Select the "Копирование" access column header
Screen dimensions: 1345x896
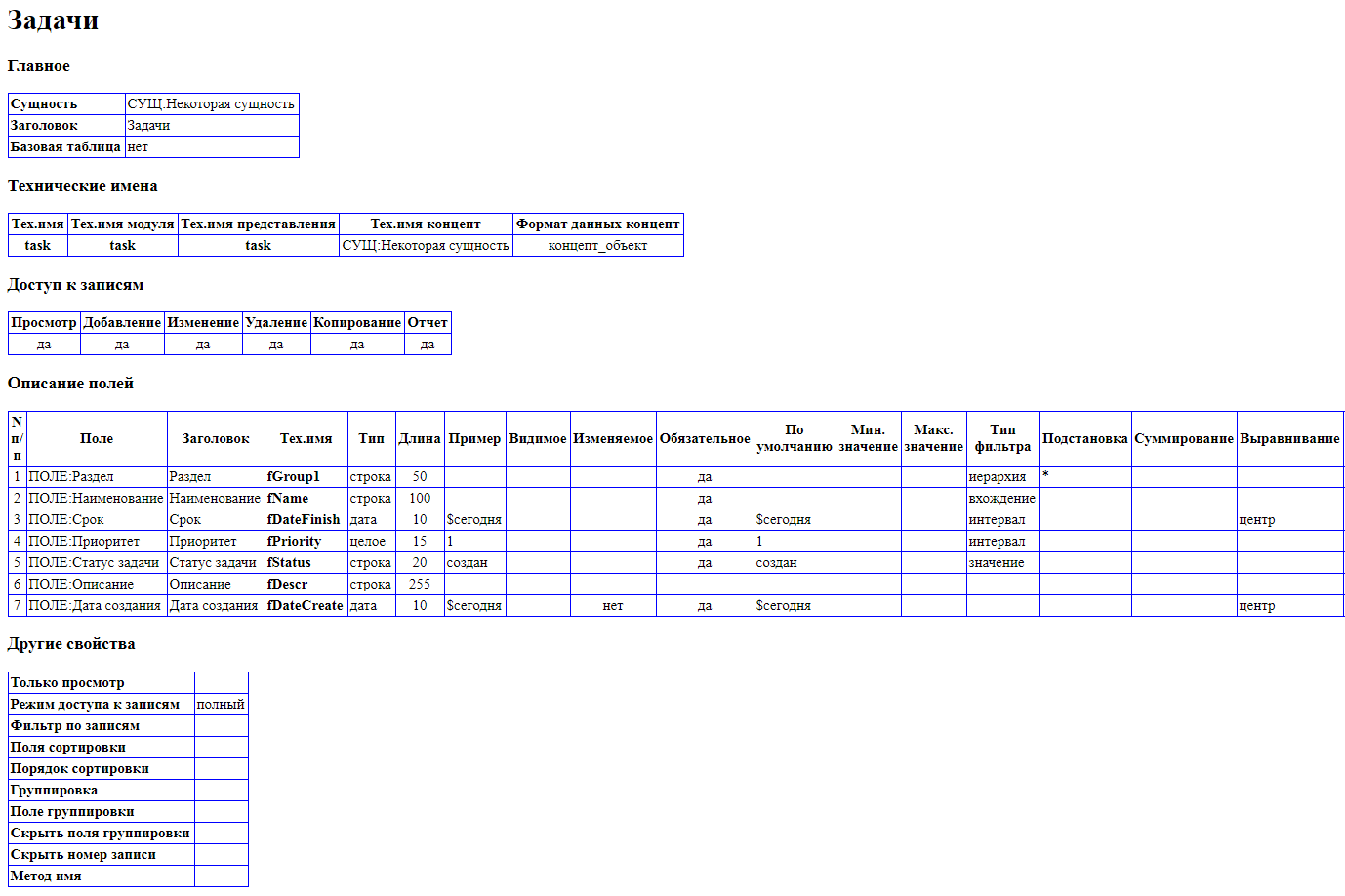coord(357,322)
